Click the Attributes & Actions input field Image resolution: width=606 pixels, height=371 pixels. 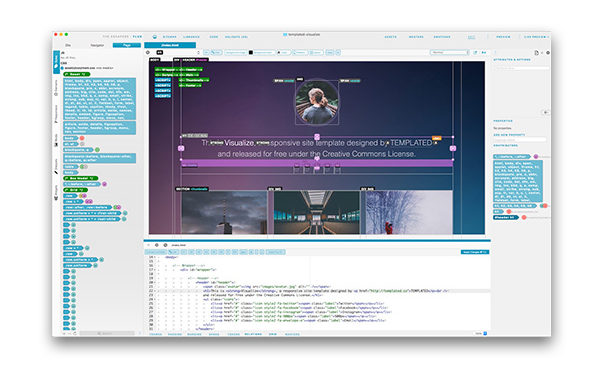[x=521, y=68]
